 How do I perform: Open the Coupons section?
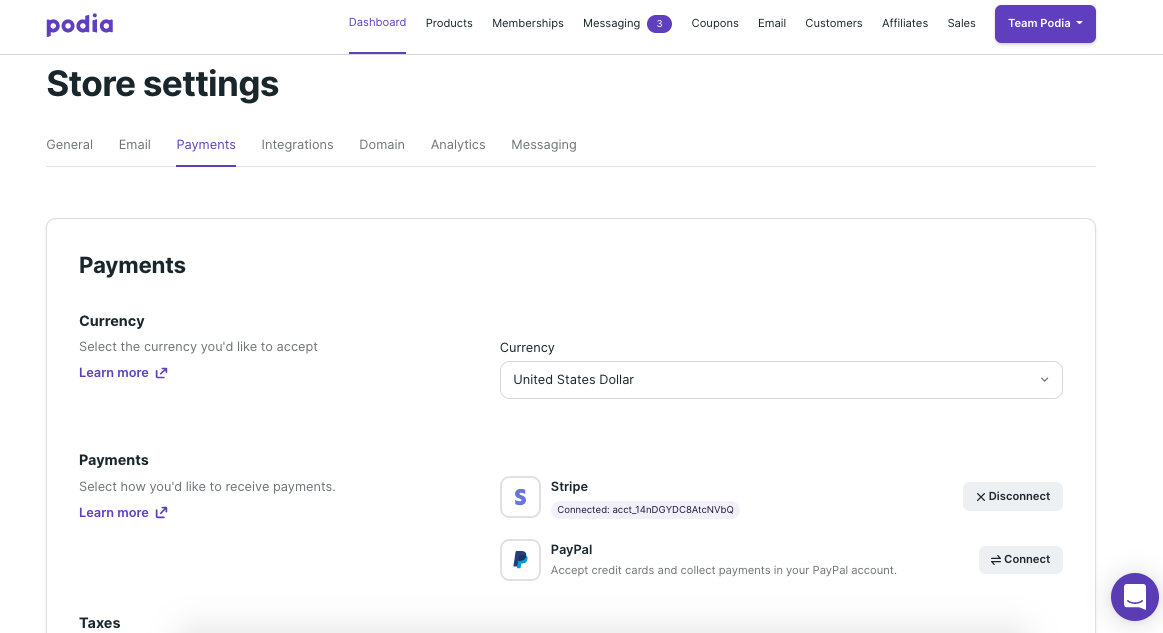click(x=715, y=23)
